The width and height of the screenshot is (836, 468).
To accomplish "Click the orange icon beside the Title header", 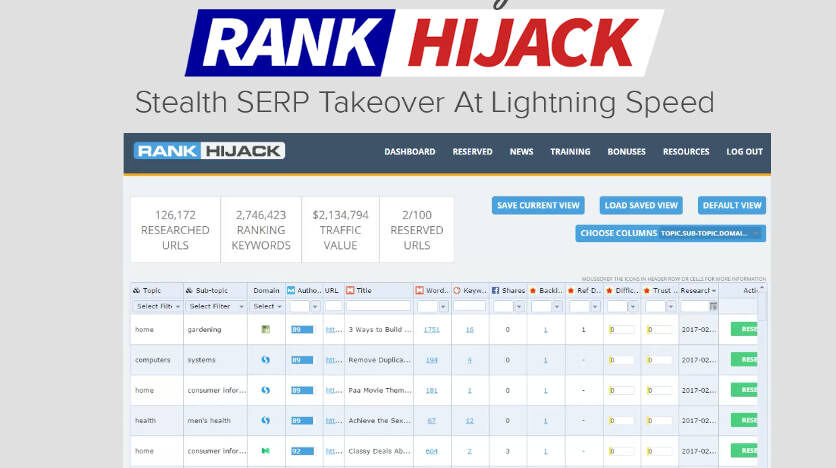I will point(350,291).
